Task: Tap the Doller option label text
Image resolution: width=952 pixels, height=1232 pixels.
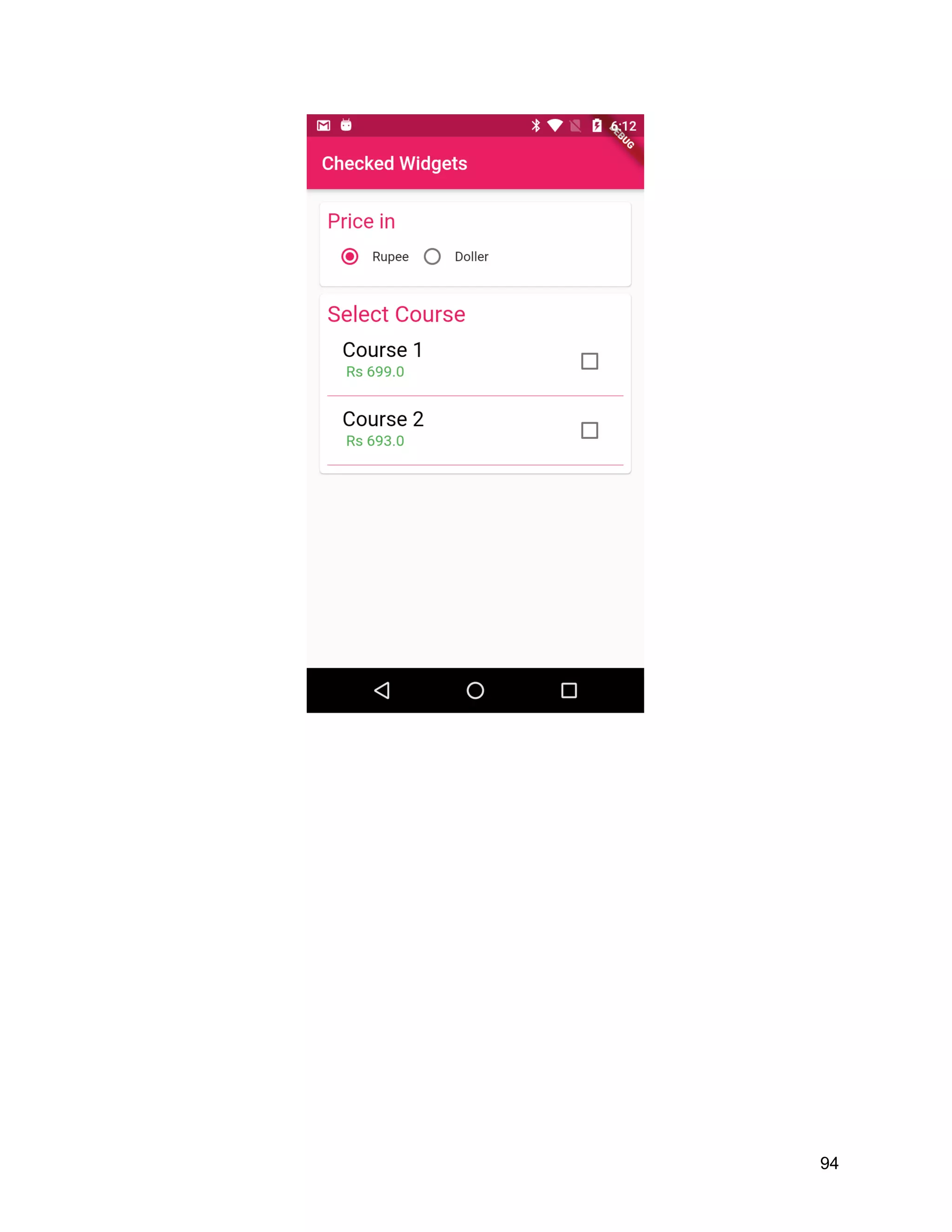Action: point(471,257)
